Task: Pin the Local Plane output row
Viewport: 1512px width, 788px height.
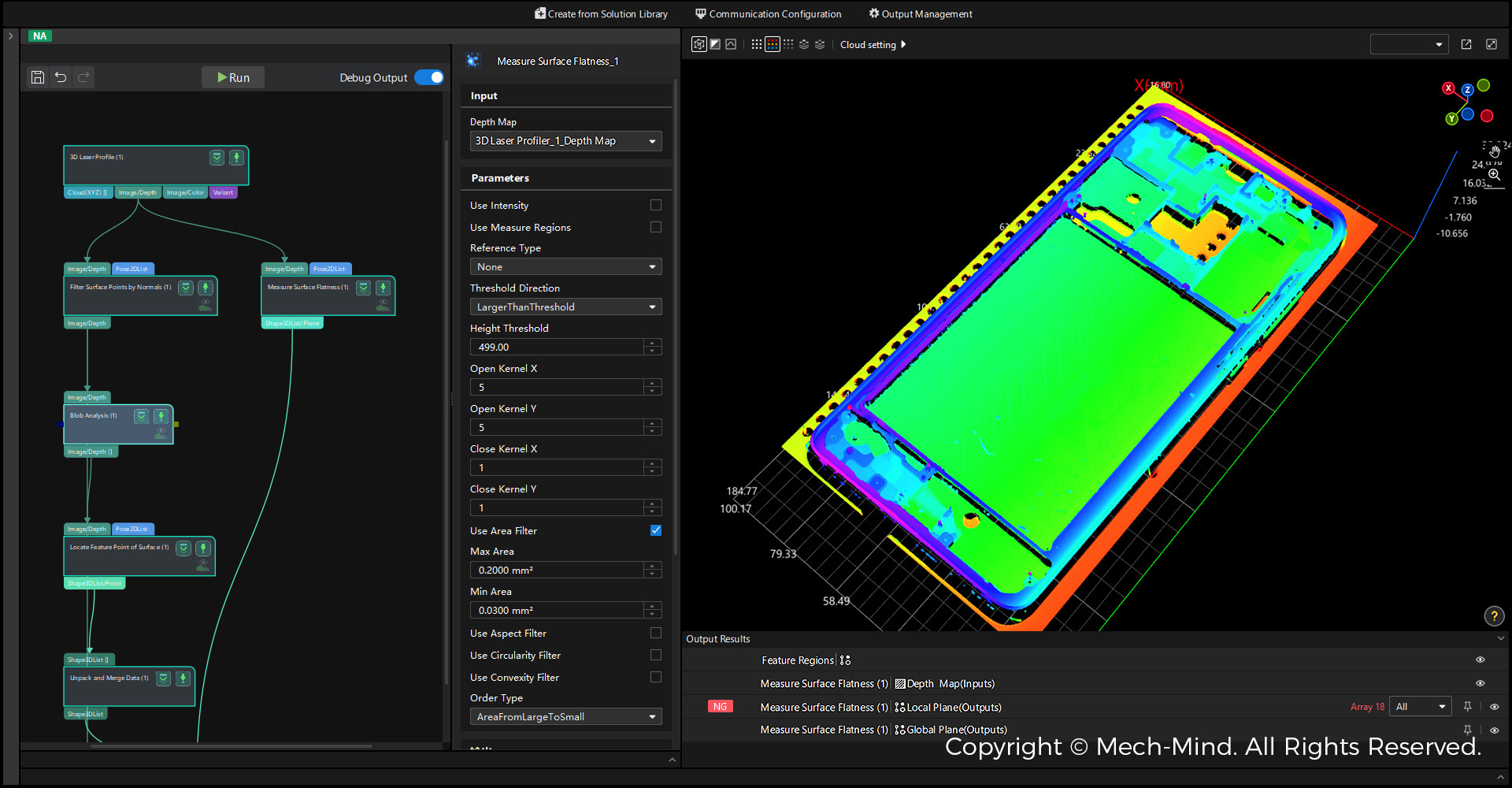Action: tap(1467, 707)
